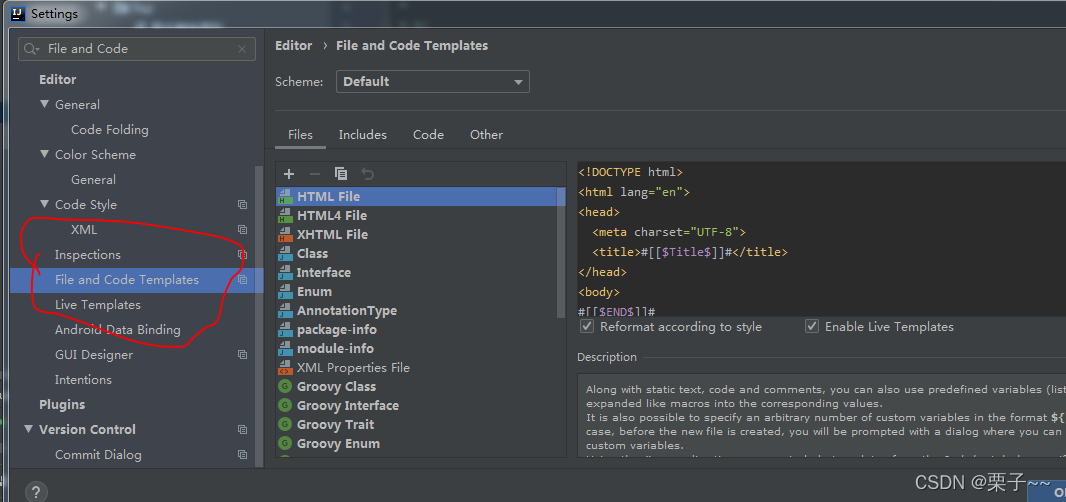This screenshot has width=1066, height=502.
Task: Reset template with the undo arrow icon
Action: point(367,174)
